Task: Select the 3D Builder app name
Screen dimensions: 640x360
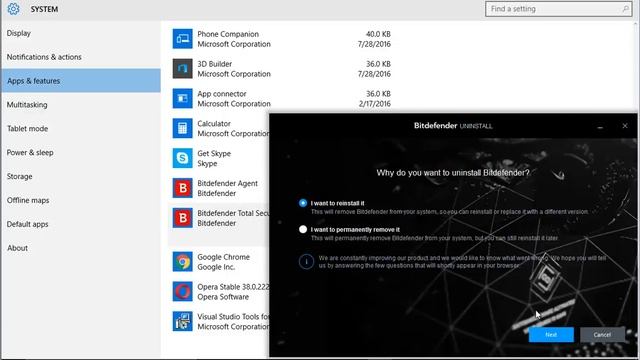Action: (215, 64)
